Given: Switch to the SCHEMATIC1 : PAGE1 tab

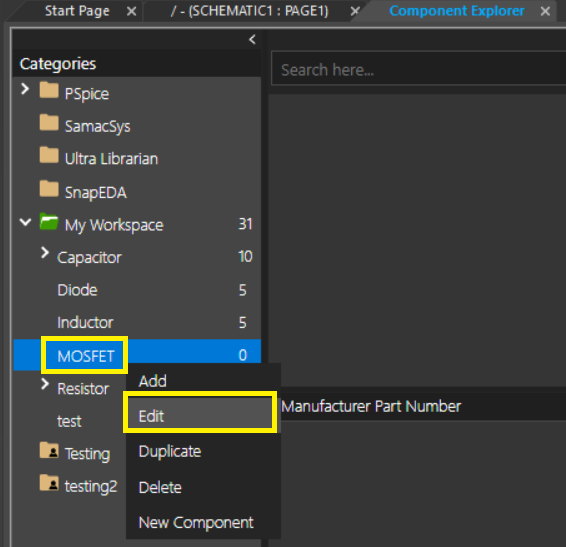Looking at the screenshot, I should (250, 11).
